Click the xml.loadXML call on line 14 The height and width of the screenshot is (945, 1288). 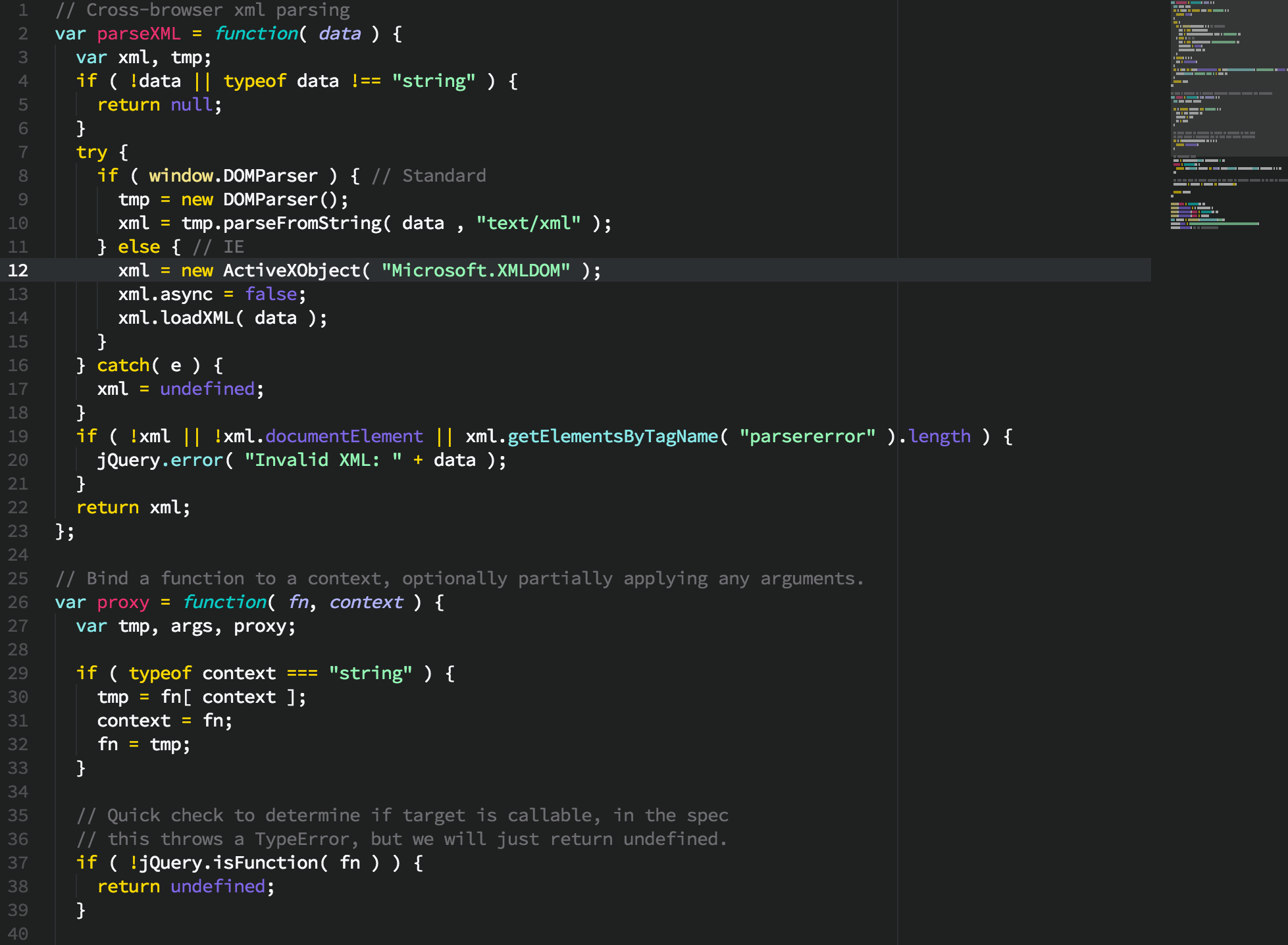tap(176, 318)
